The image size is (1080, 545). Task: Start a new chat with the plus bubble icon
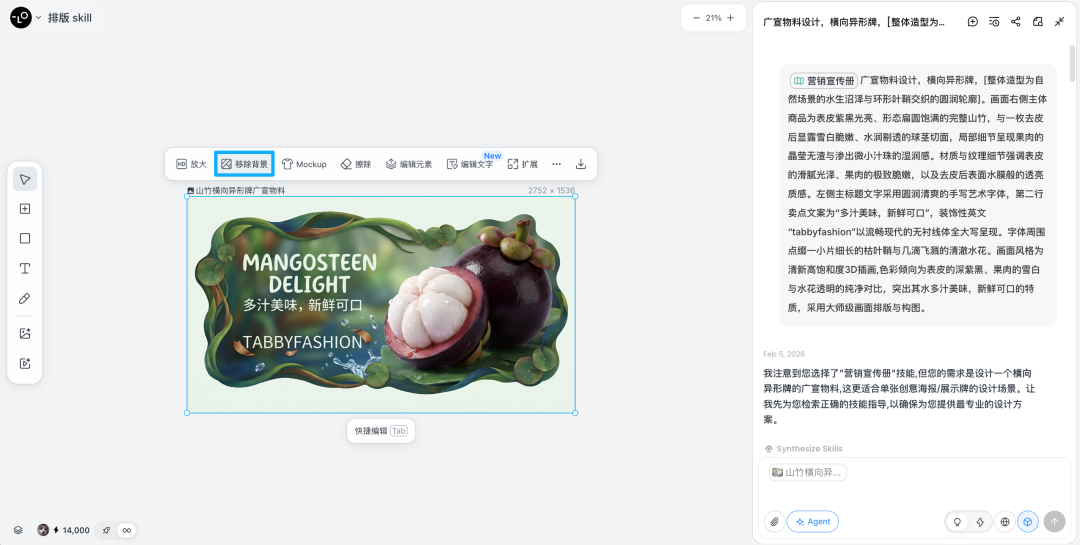973,22
